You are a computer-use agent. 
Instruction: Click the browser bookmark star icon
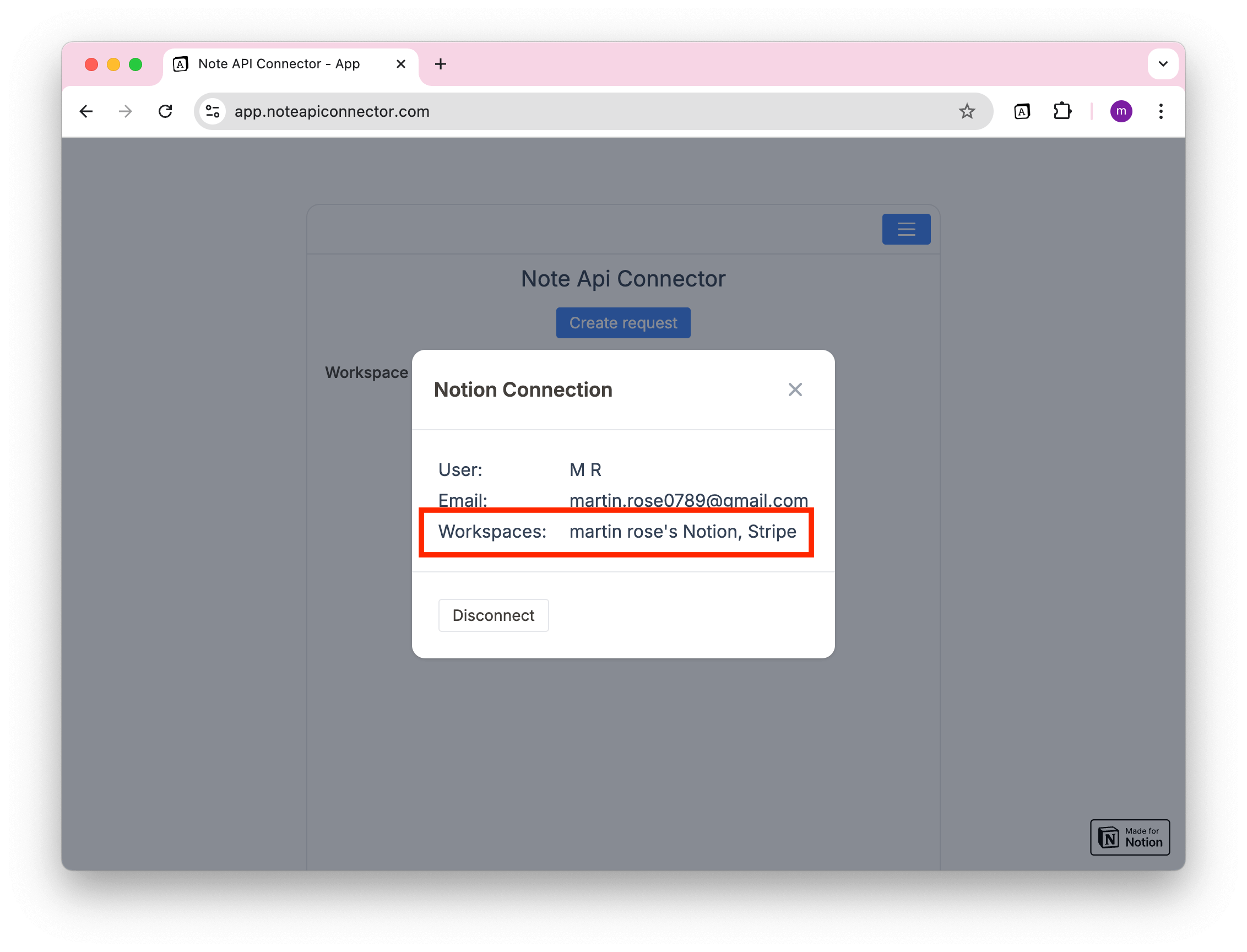[x=966, y=110]
